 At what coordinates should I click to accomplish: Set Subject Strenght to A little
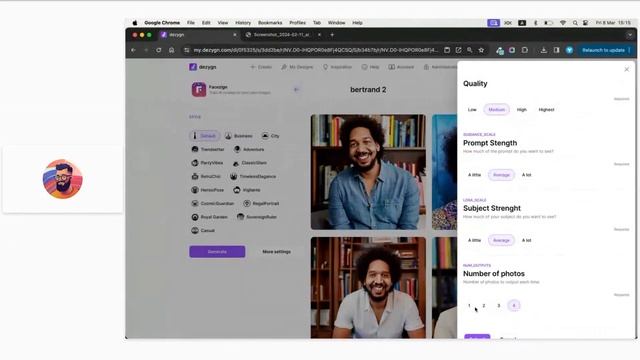(474, 240)
